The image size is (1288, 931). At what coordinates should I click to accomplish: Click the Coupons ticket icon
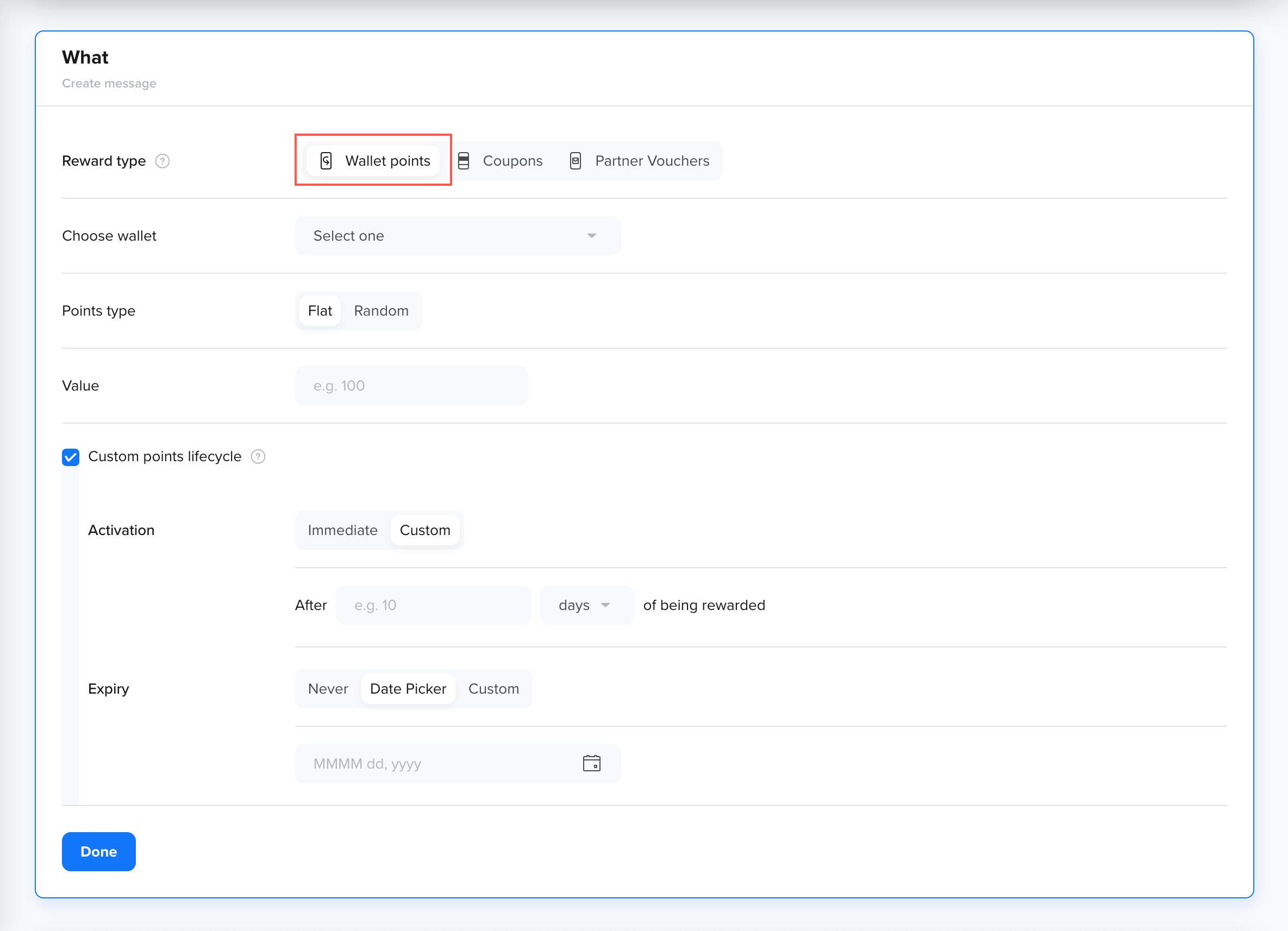[464, 161]
